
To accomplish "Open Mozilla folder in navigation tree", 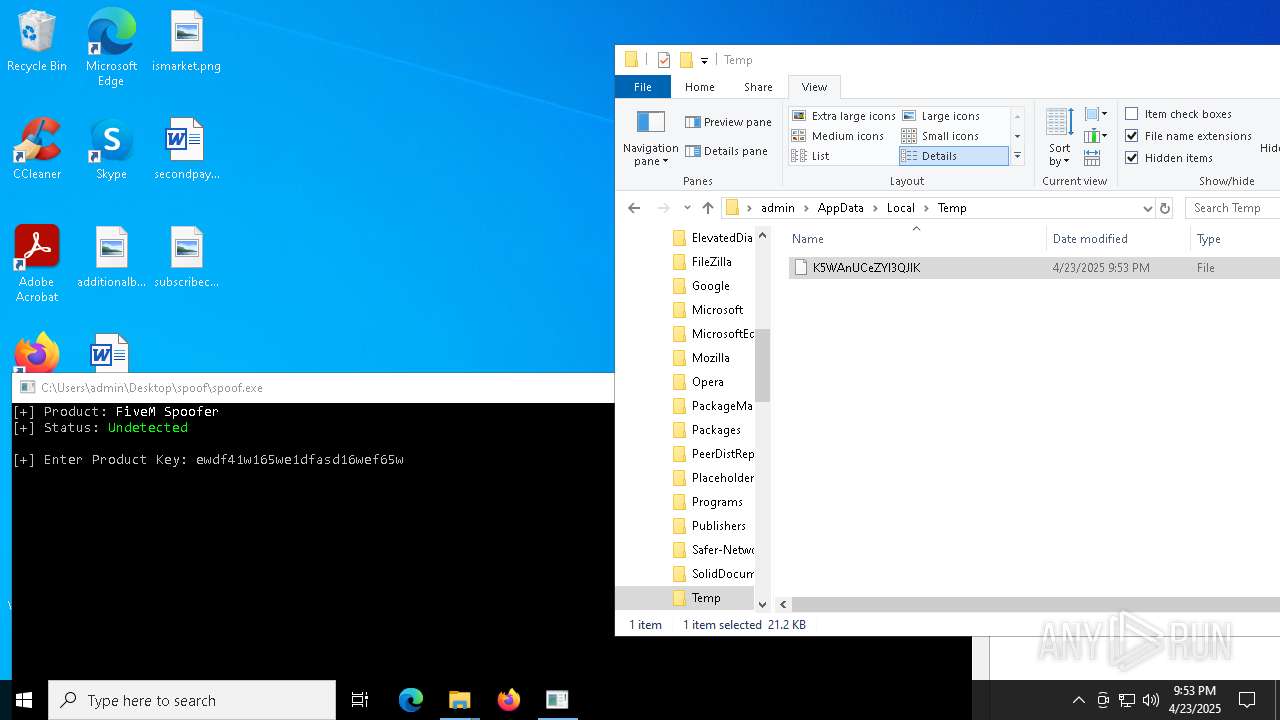I will click(x=710, y=358).
